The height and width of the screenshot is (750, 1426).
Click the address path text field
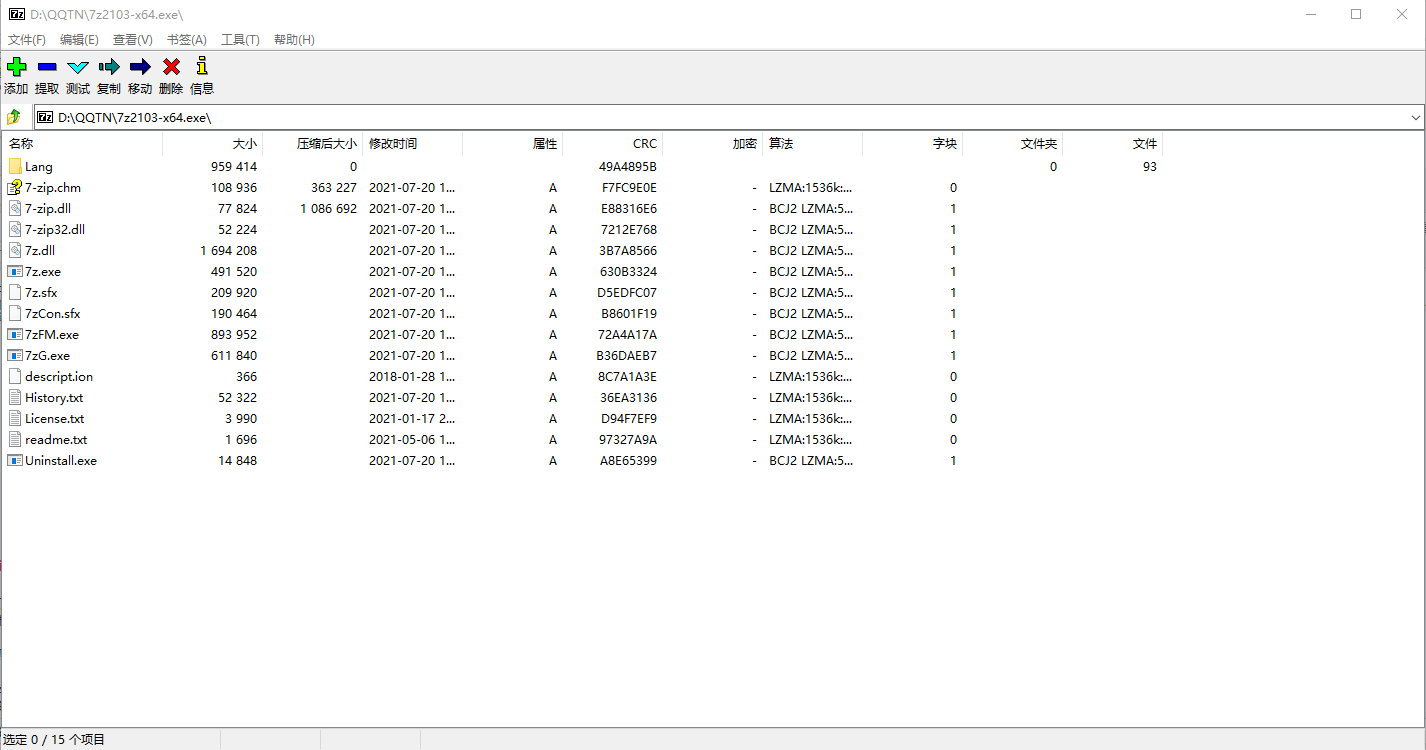pyautogui.click(x=730, y=117)
